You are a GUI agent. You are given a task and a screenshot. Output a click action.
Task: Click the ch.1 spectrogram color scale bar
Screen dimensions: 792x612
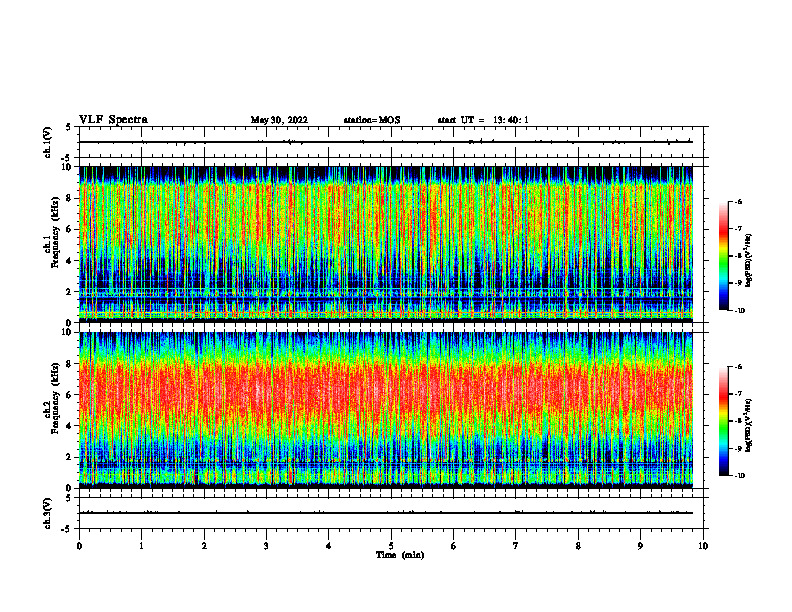point(723,256)
